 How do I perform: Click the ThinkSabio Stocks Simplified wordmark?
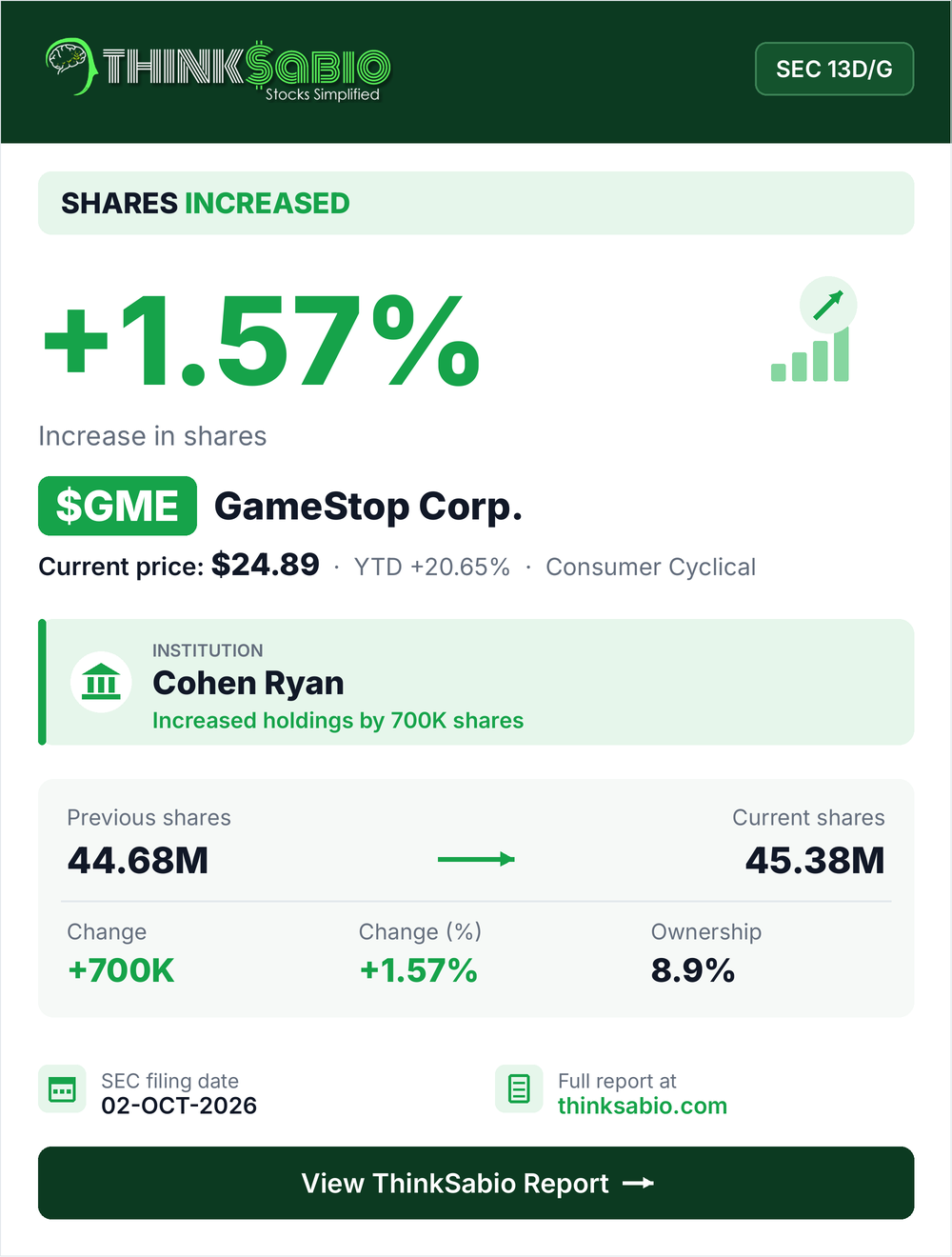tap(246, 70)
